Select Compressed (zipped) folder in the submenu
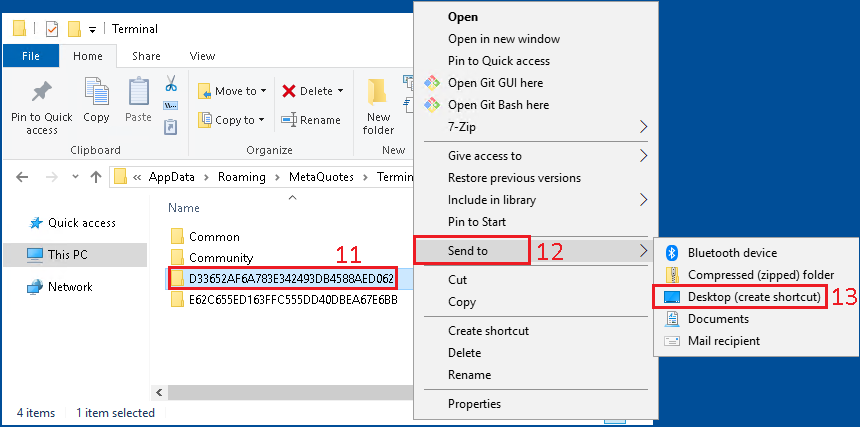 pyautogui.click(x=760, y=275)
